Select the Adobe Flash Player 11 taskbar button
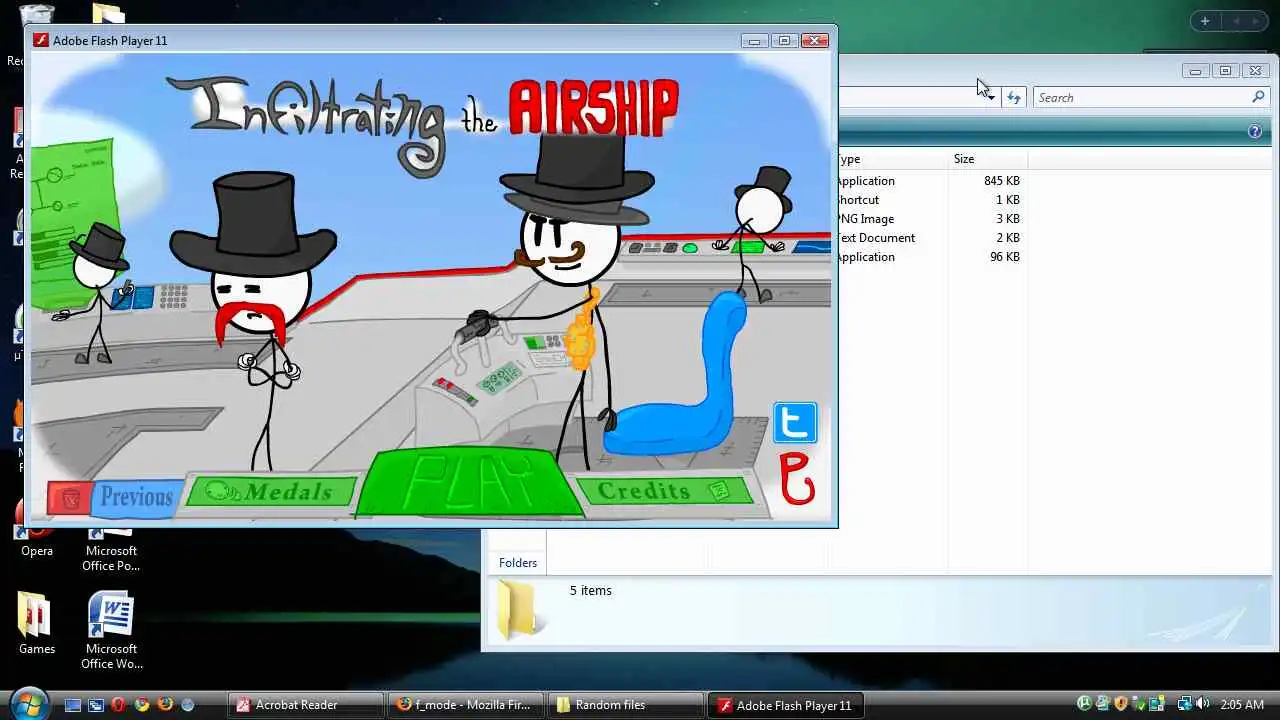This screenshot has height=720, width=1280. 785,705
